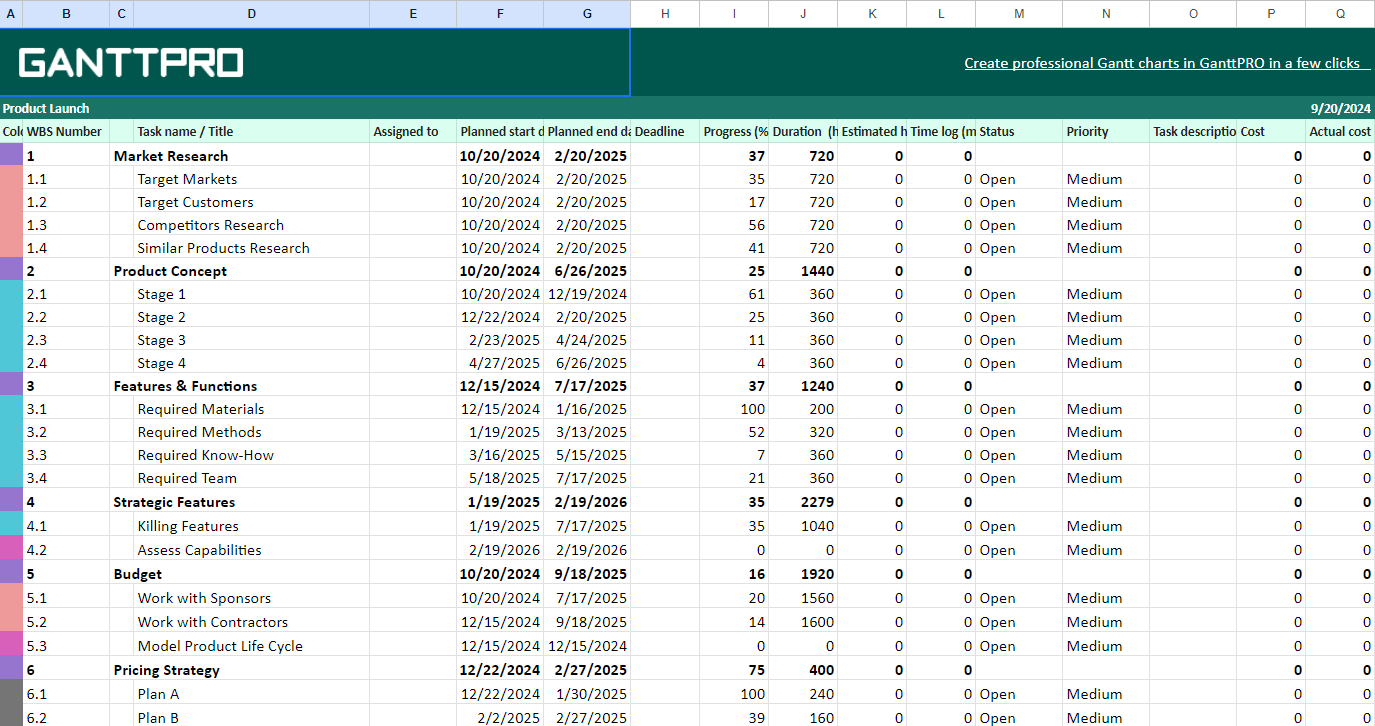Select column D header
This screenshot has height=726, width=1375.
tap(251, 14)
